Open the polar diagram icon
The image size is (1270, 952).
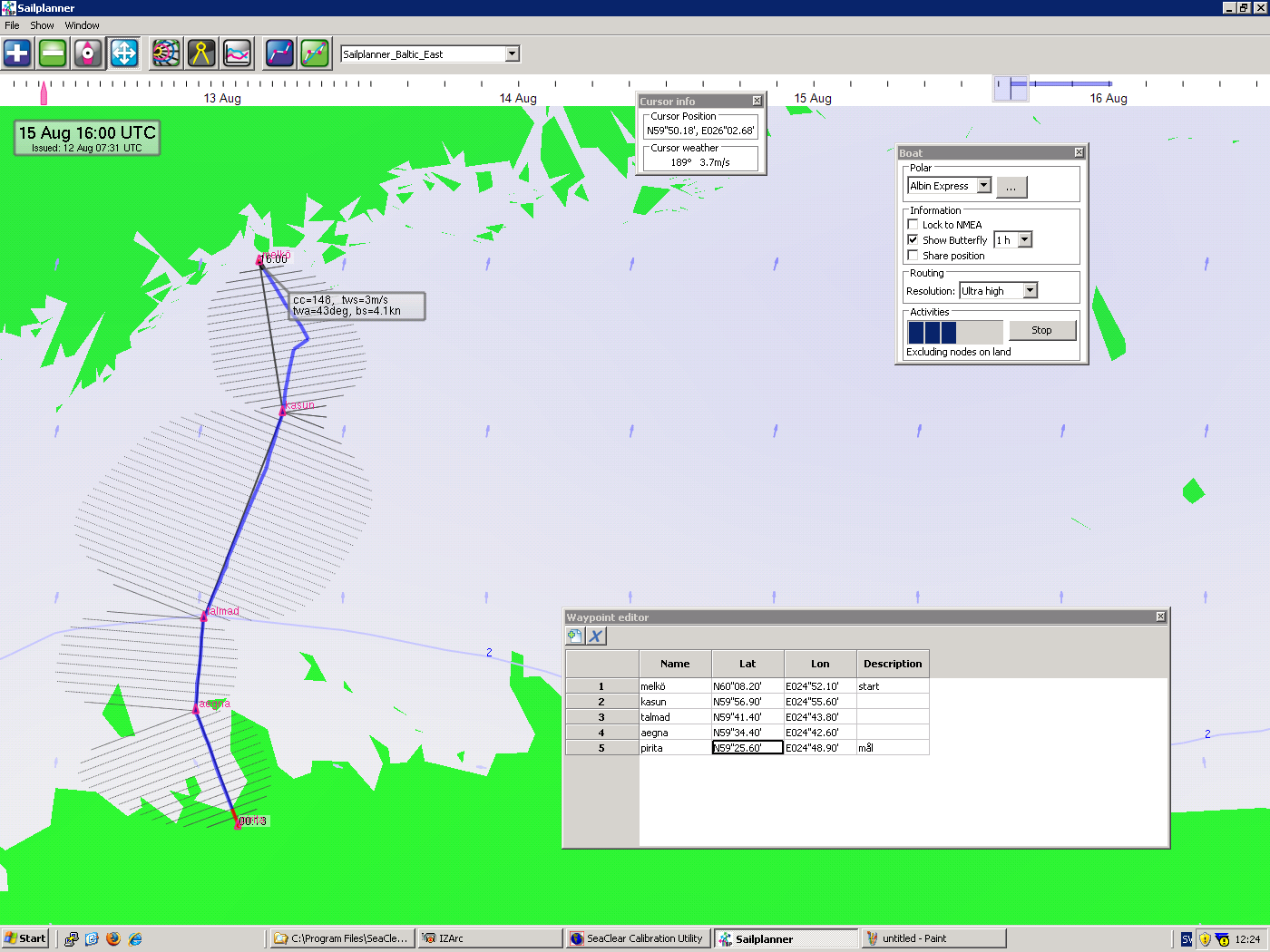(166, 53)
